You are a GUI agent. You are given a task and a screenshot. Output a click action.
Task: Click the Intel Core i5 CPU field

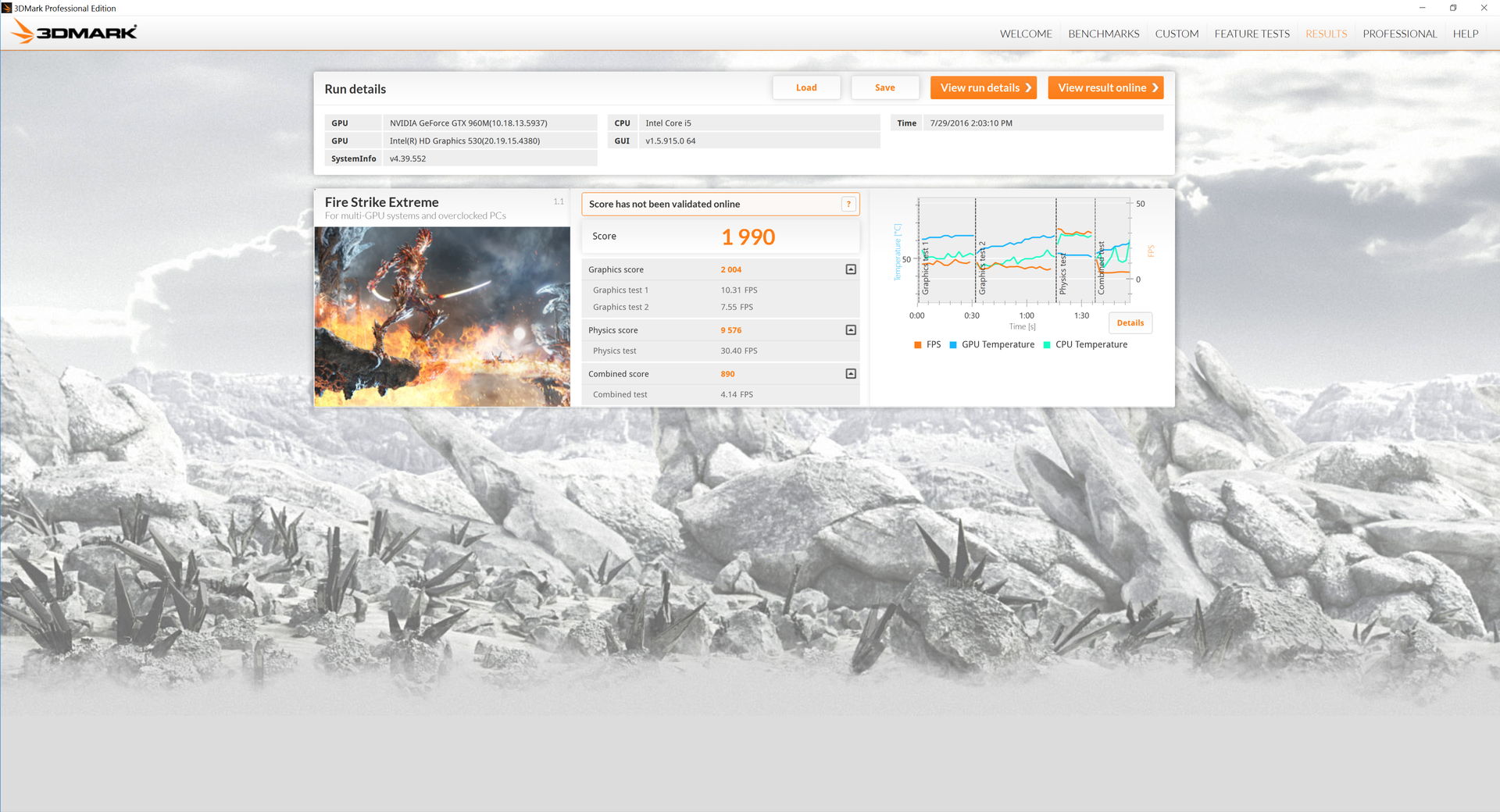coord(759,123)
